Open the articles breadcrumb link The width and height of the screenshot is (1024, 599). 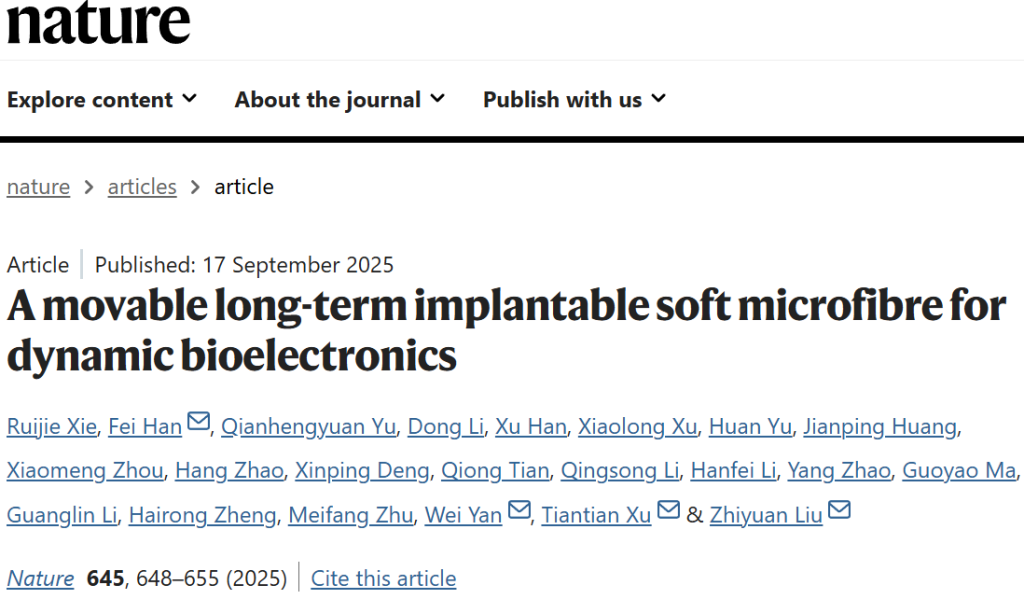click(142, 187)
